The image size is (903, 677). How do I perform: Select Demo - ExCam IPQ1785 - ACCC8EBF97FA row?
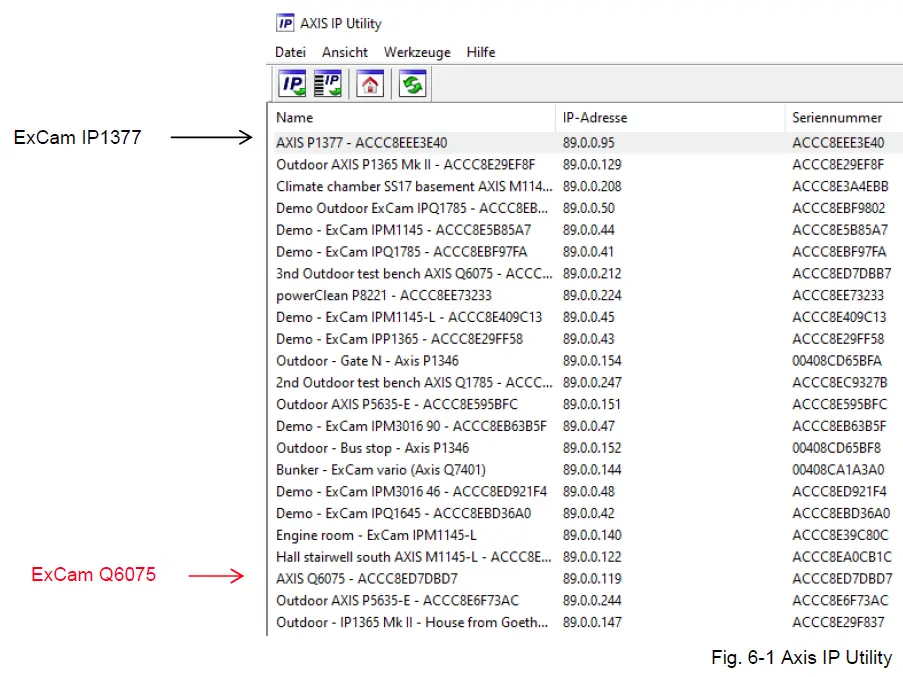(586, 252)
